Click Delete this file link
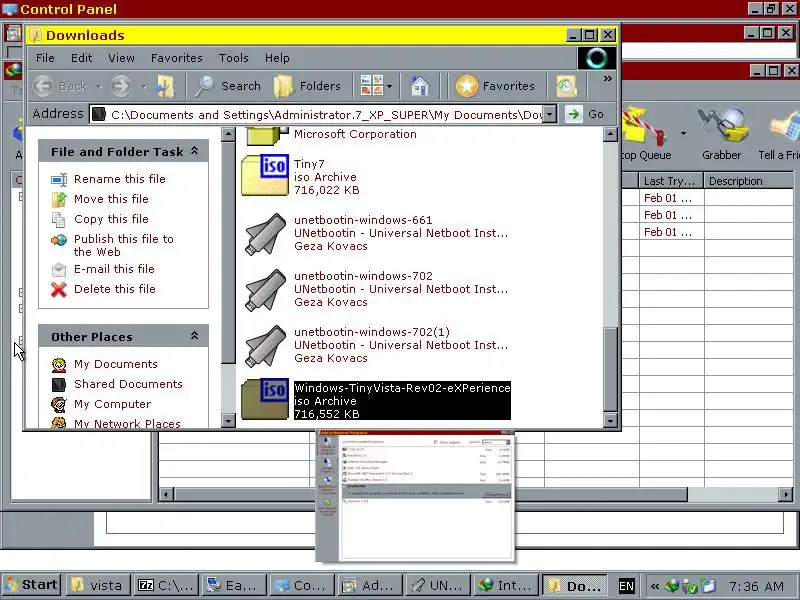Viewport: 800px width, 600px height. tap(115, 289)
